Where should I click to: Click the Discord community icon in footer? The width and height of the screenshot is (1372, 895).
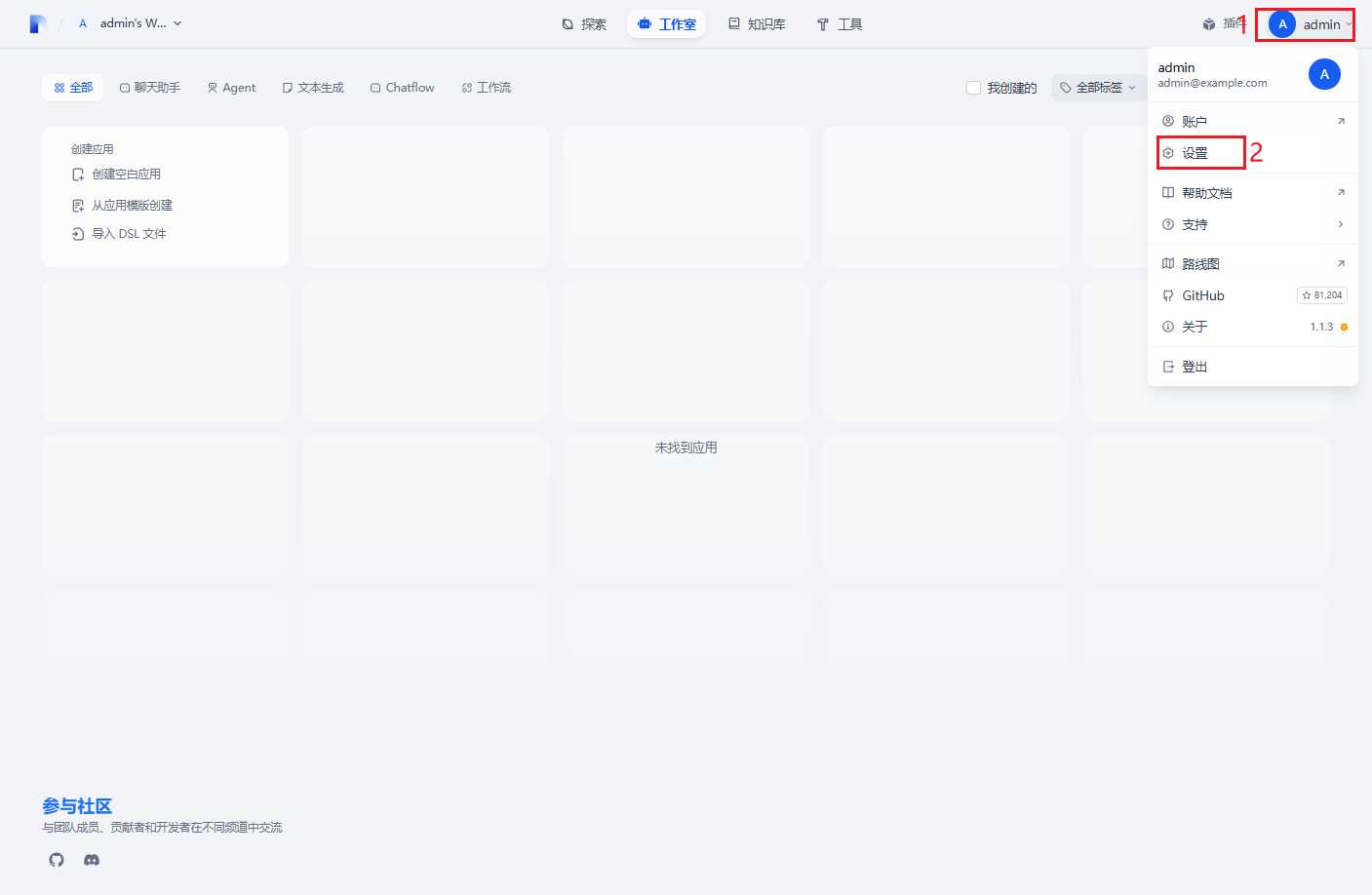click(92, 860)
